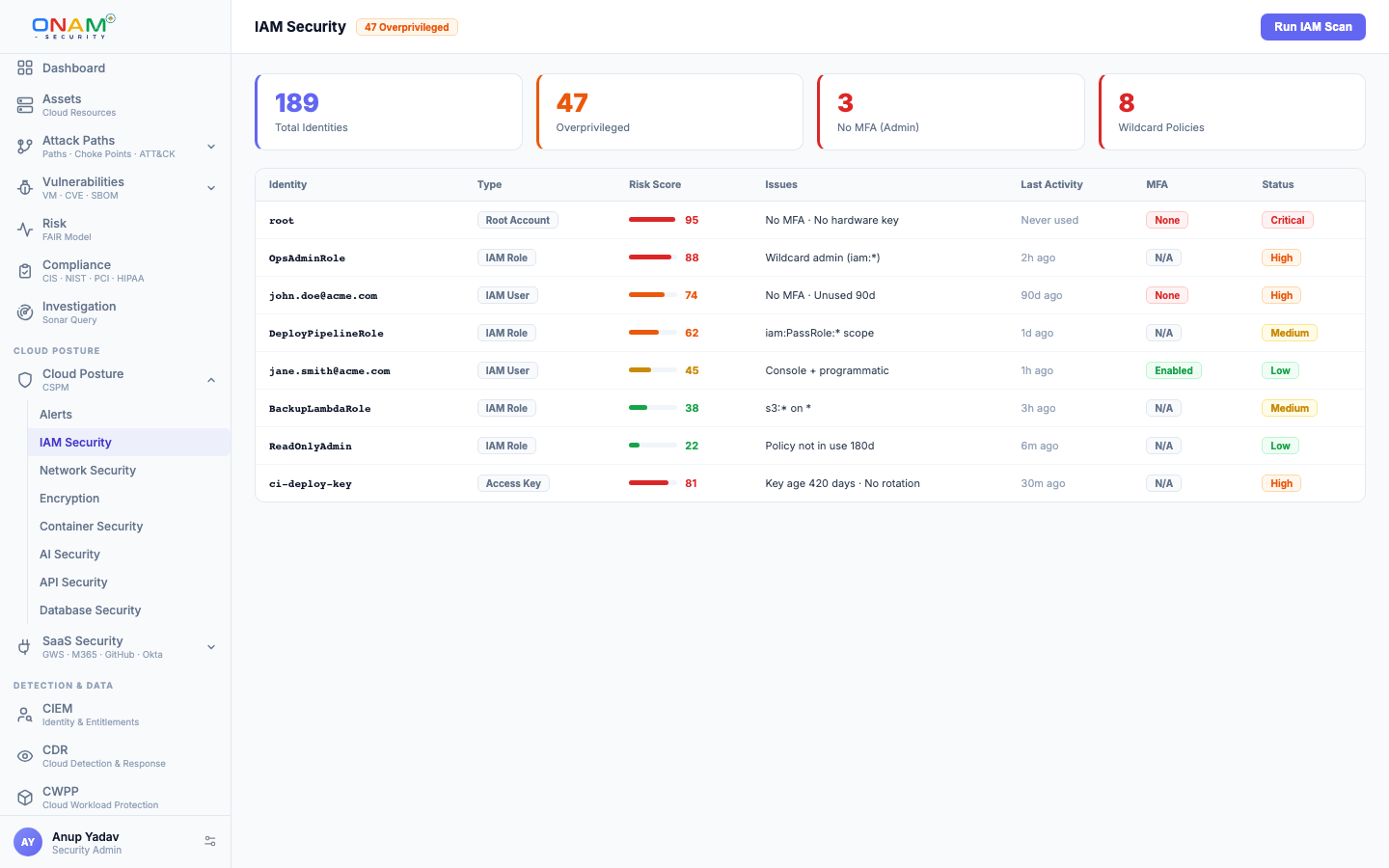Click the root risk score bar

coord(652,220)
